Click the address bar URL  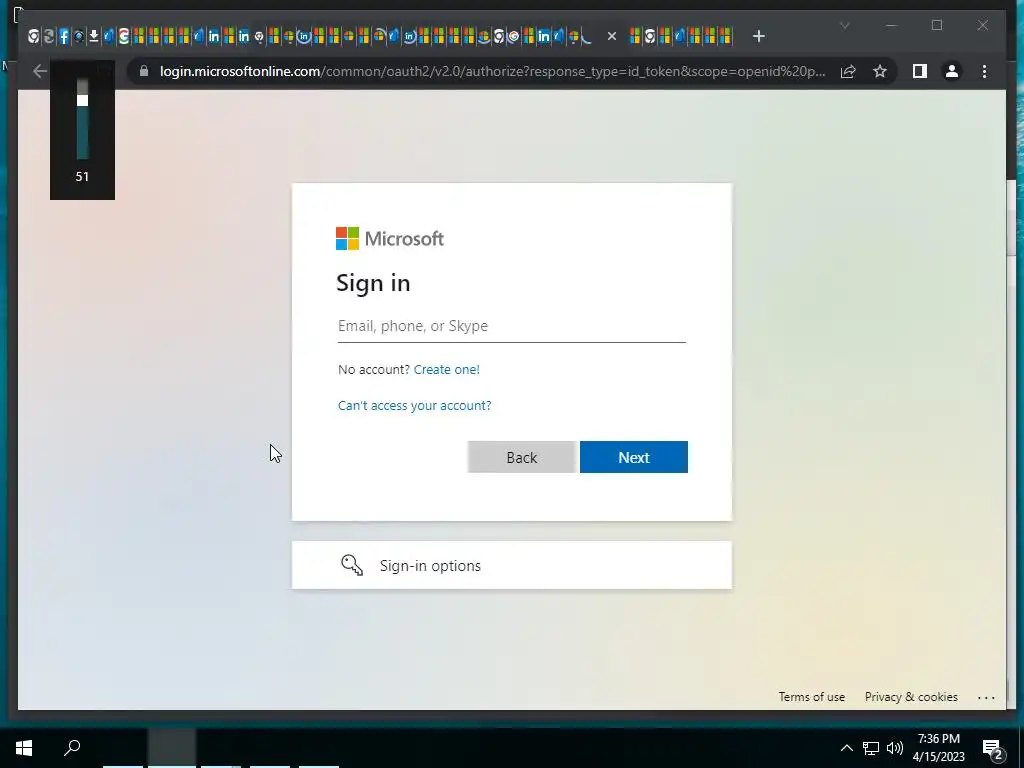click(x=492, y=71)
